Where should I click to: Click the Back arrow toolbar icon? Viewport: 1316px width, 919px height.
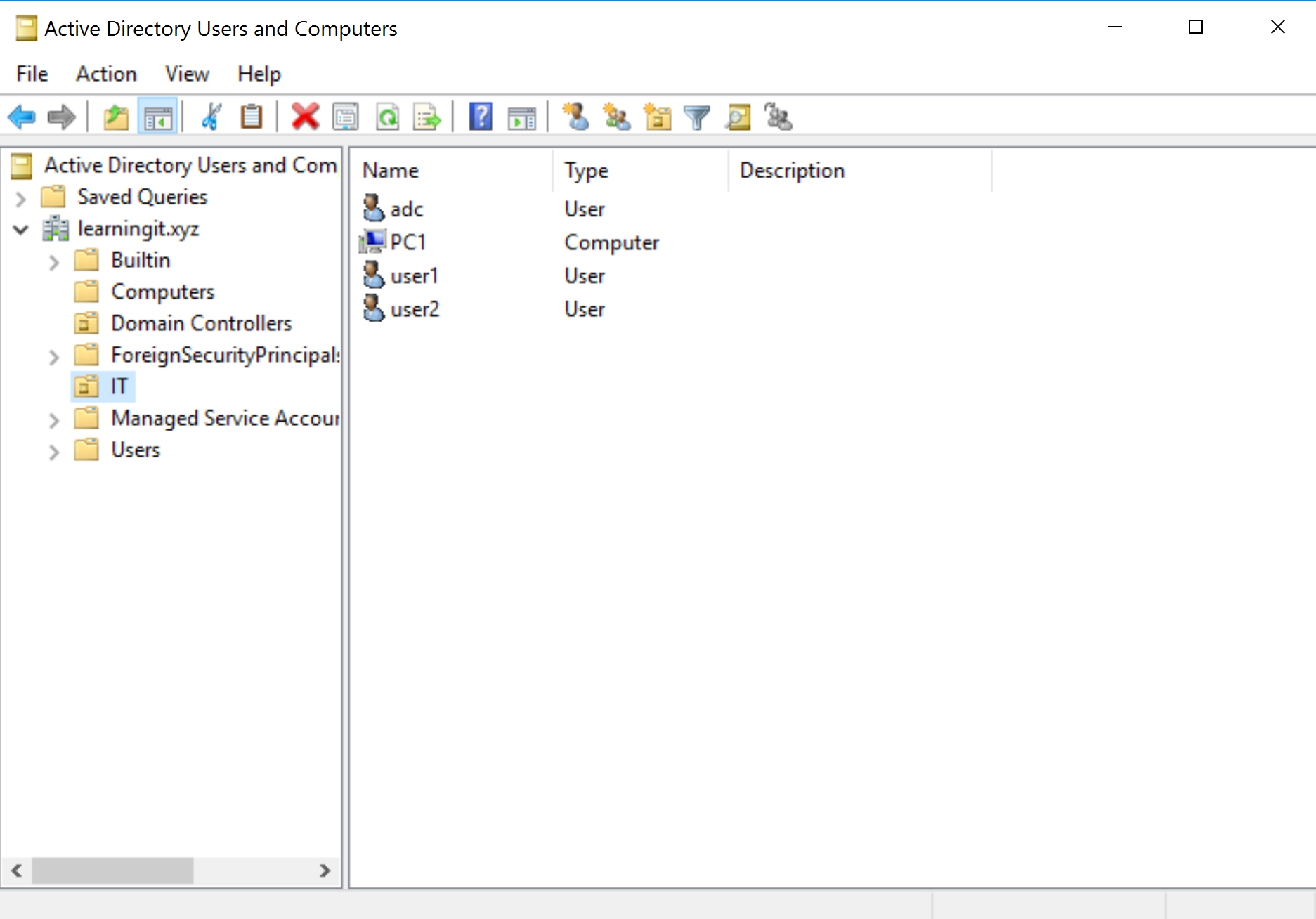pyautogui.click(x=22, y=117)
